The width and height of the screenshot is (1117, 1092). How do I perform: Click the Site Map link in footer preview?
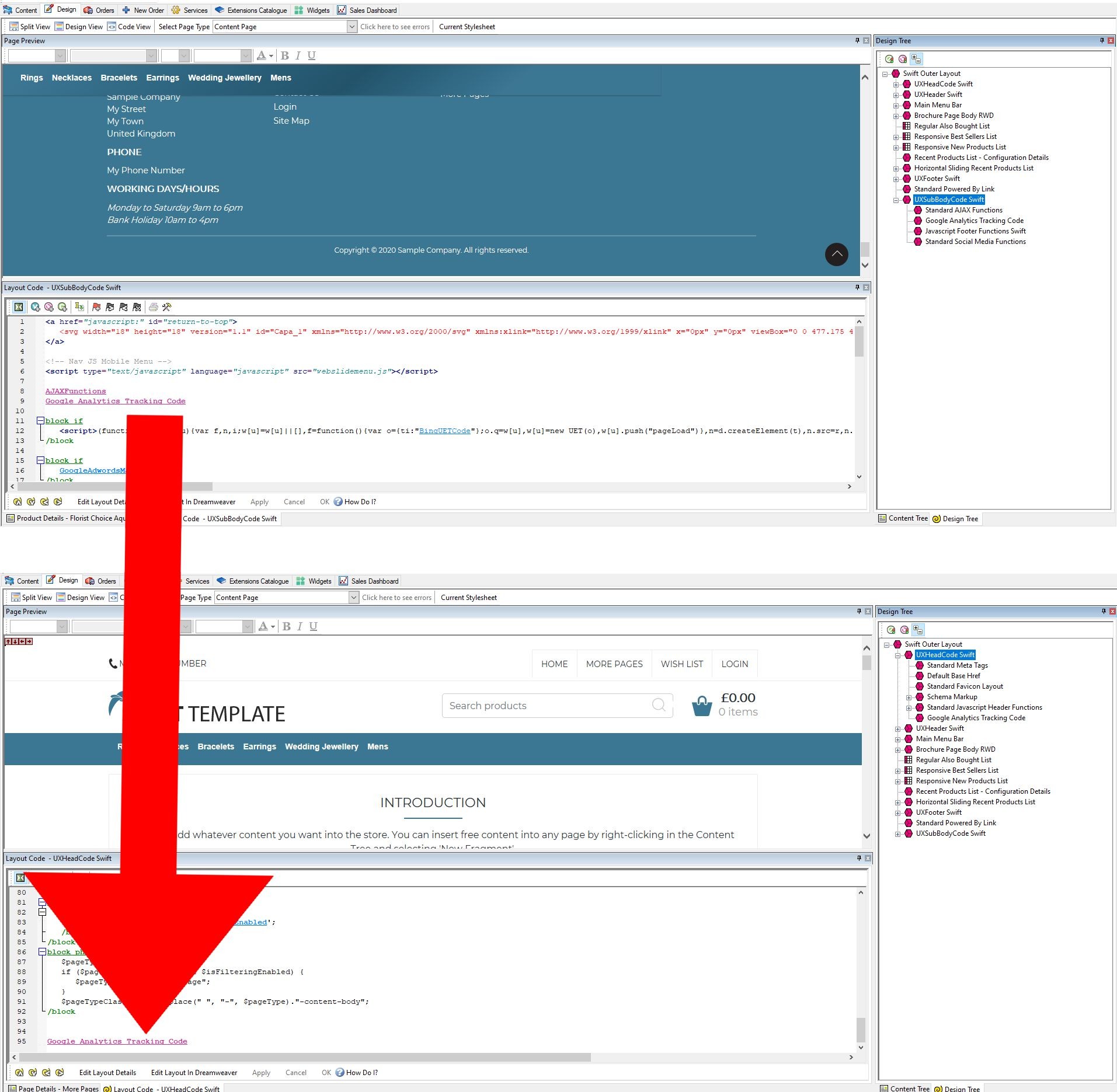[291, 121]
